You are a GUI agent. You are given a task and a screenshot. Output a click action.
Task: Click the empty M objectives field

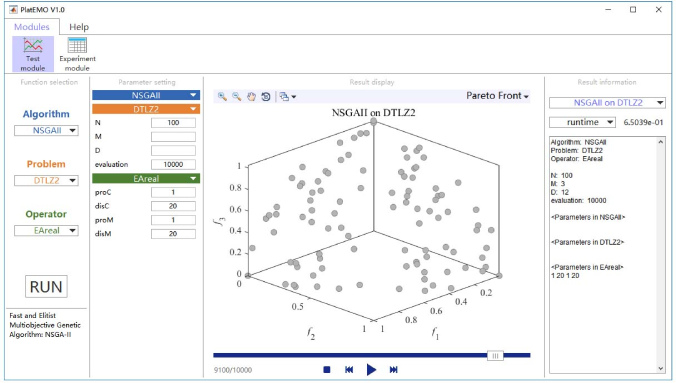click(173, 137)
